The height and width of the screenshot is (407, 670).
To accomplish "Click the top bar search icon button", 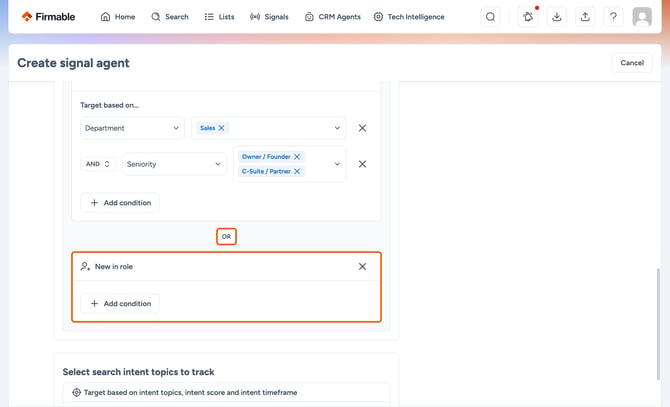I will click(x=491, y=17).
